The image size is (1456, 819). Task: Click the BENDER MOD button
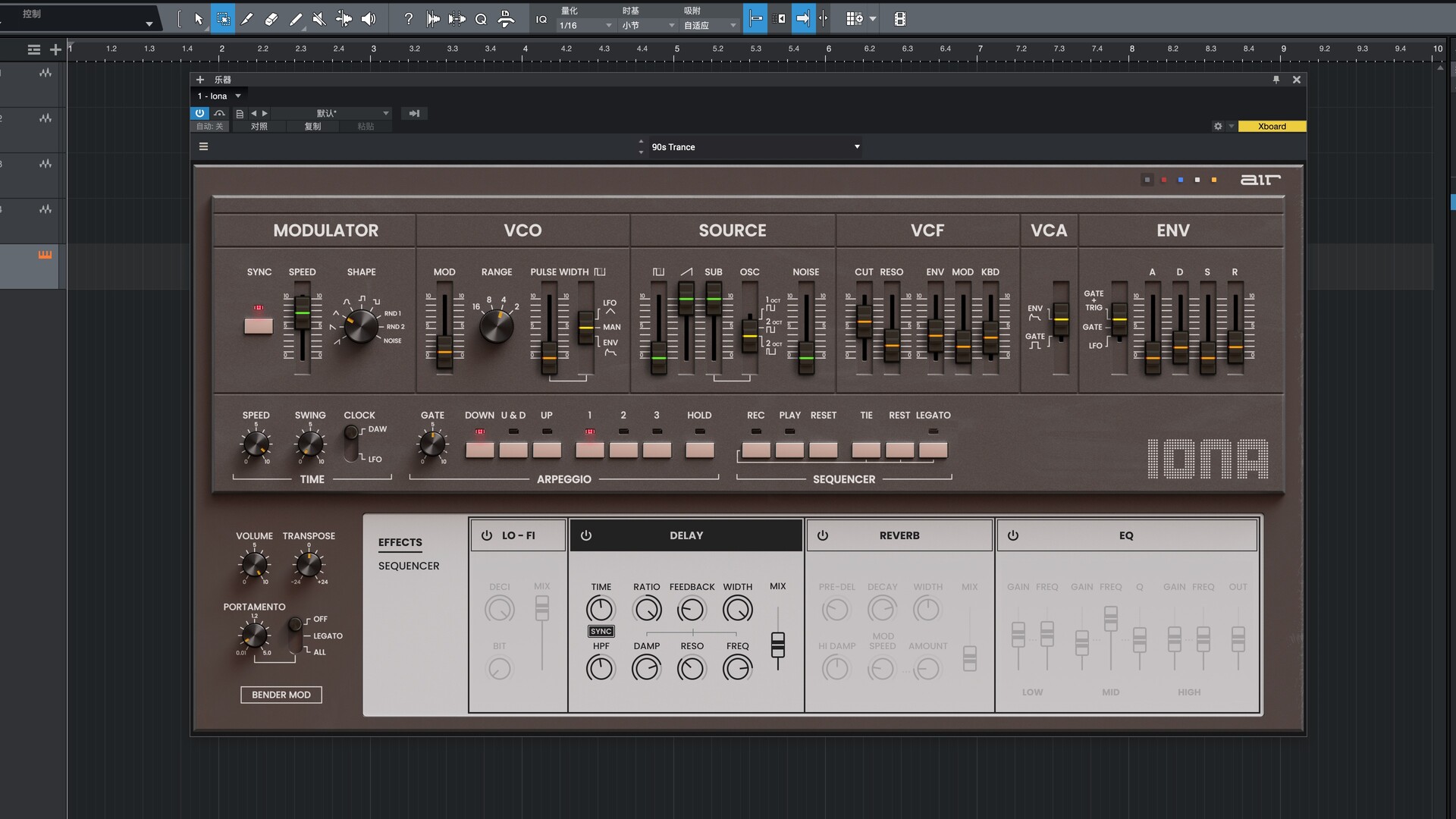pyautogui.click(x=281, y=695)
